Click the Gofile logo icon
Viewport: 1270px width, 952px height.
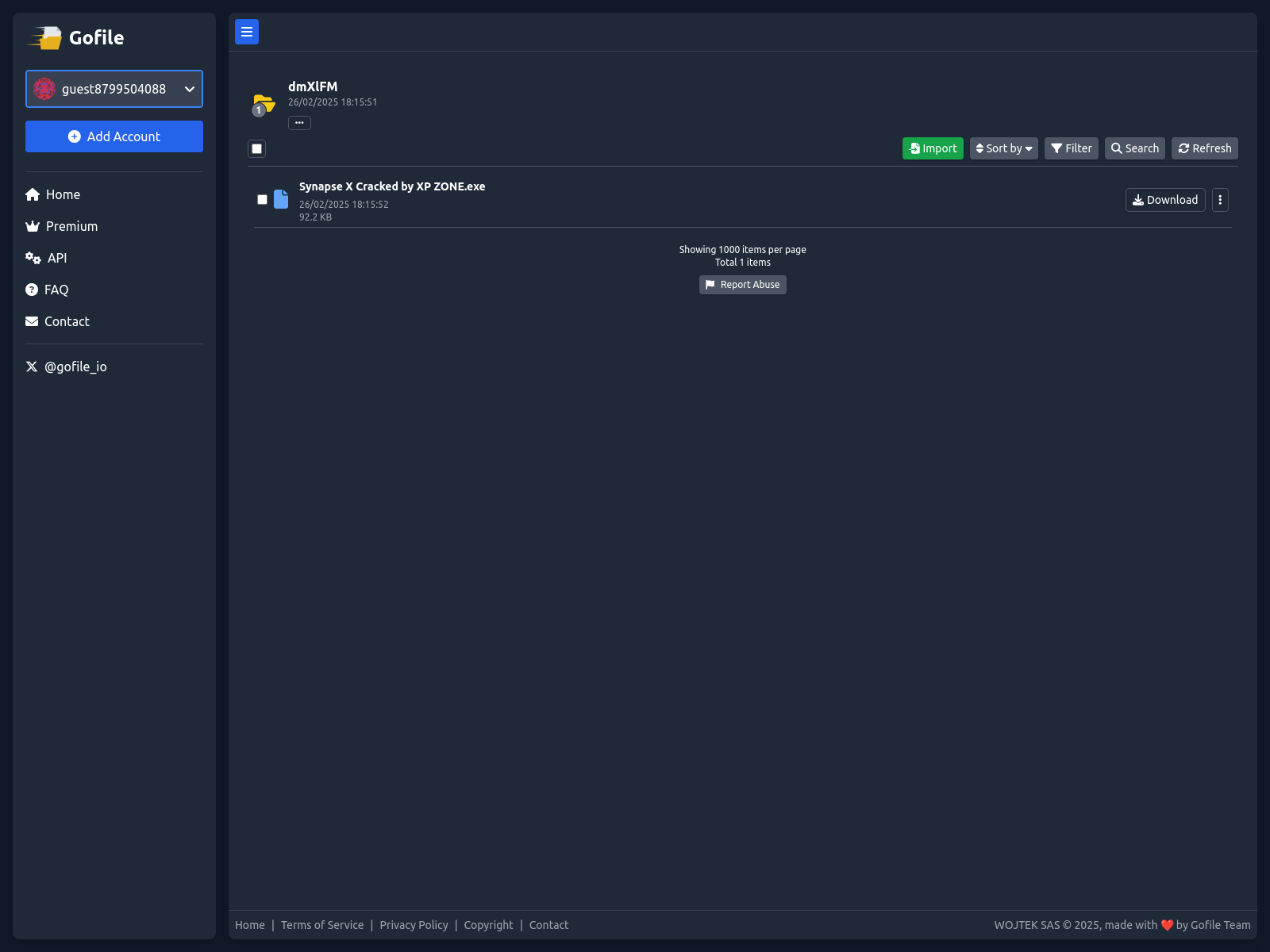pos(45,37)
